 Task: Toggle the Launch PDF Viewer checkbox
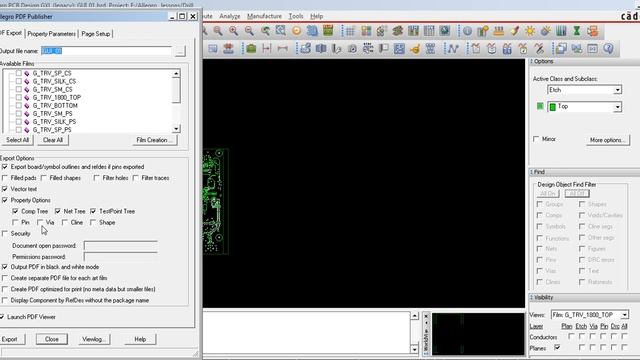coord(2,317)
